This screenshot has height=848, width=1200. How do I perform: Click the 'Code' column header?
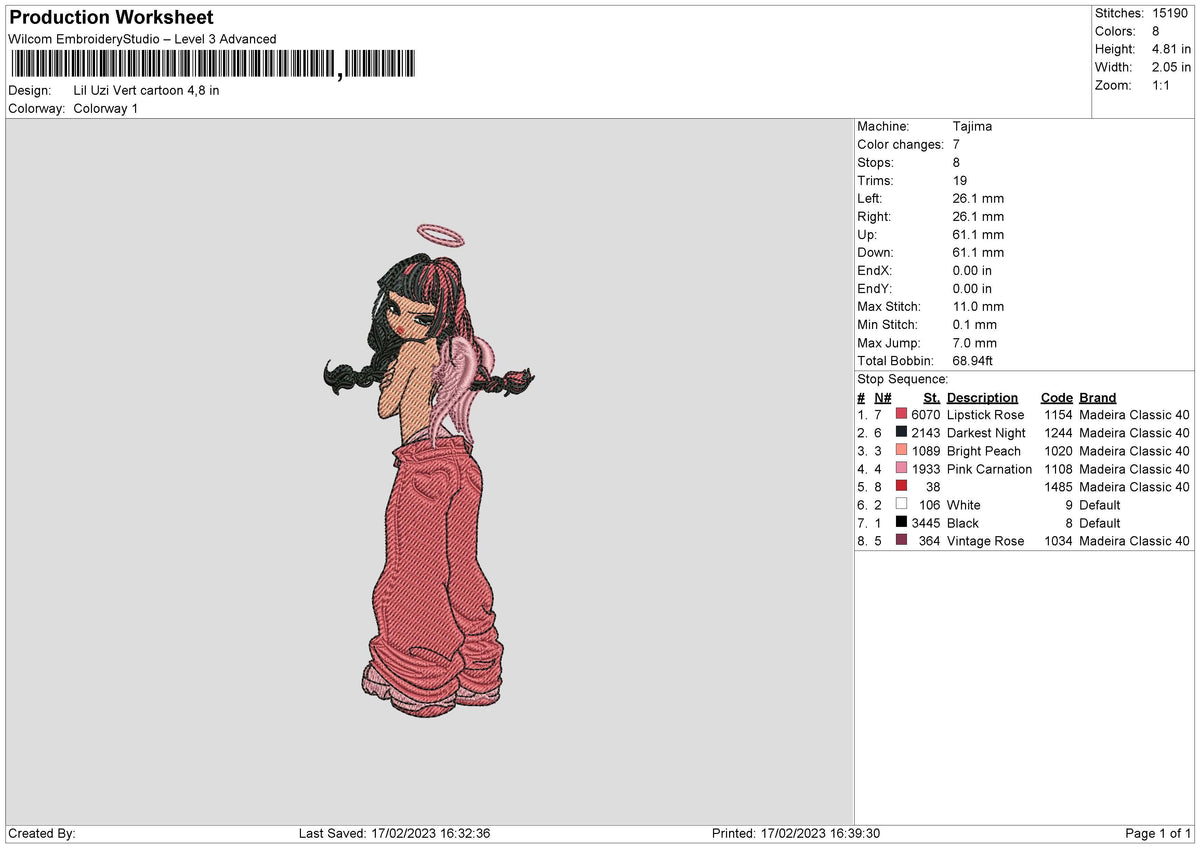pyautogui.click(x=1056, y=397)
